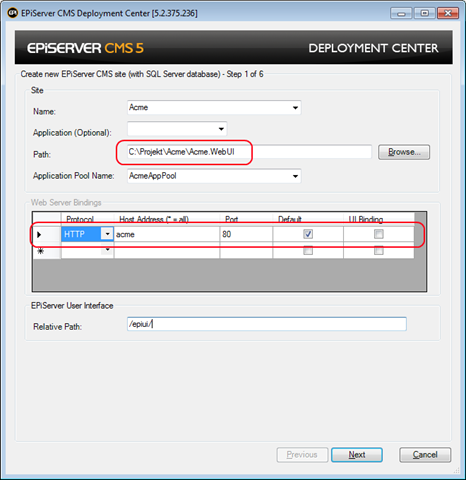
Task: Click the Acme text in the Name field
Action: (138, 107)
